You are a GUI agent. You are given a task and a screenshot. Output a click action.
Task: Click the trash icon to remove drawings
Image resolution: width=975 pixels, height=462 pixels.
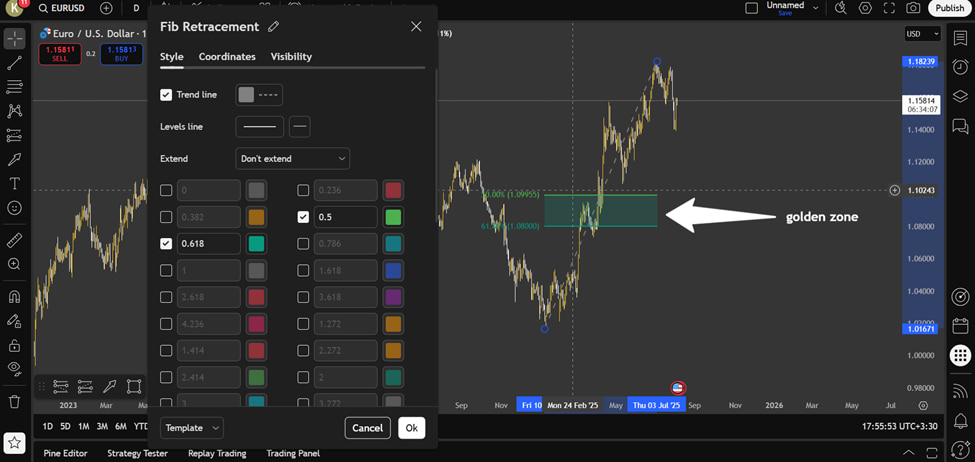click(x=14, y=402)
